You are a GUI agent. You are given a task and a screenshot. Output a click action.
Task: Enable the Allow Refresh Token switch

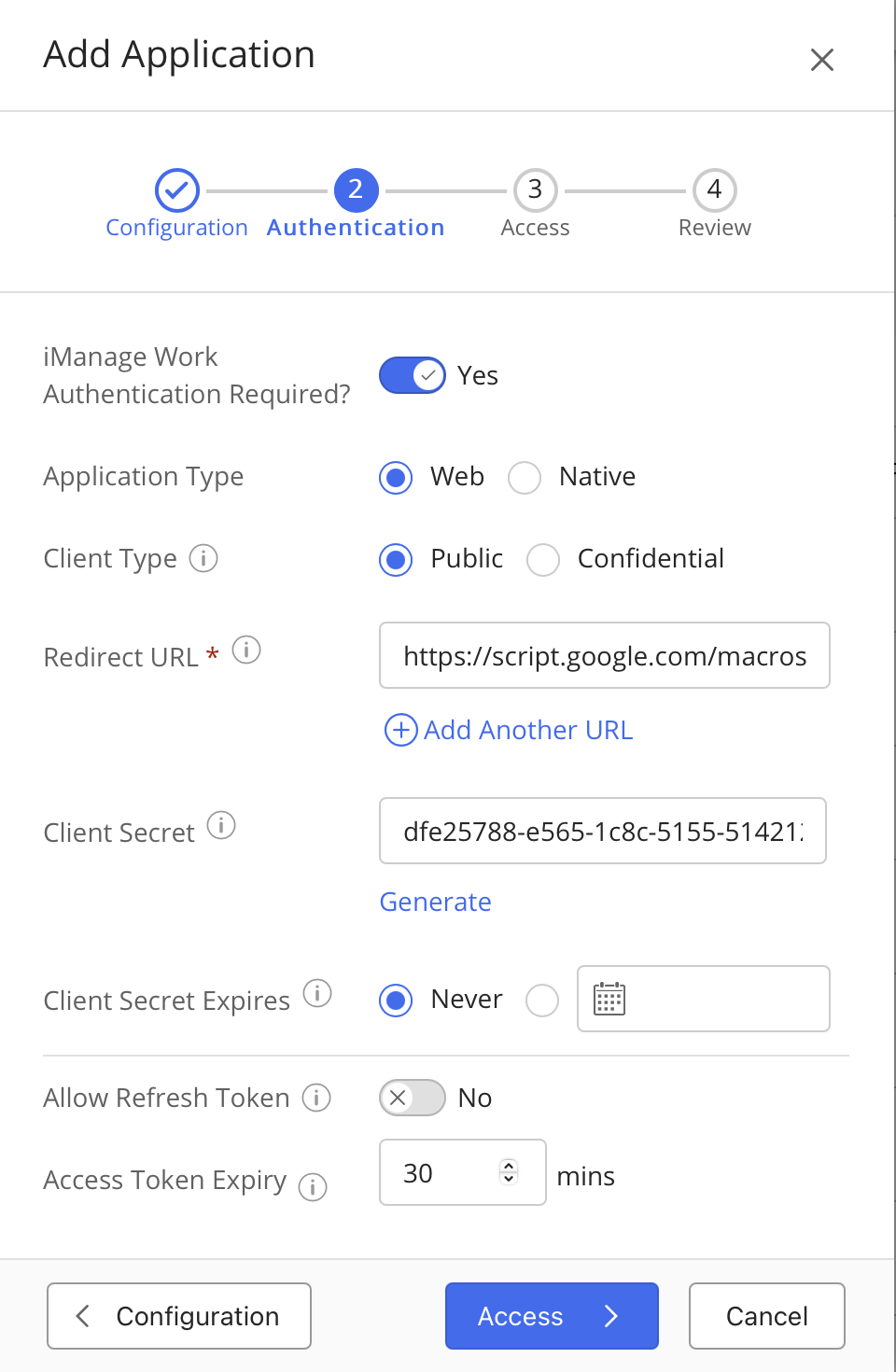pos(413,1098)
